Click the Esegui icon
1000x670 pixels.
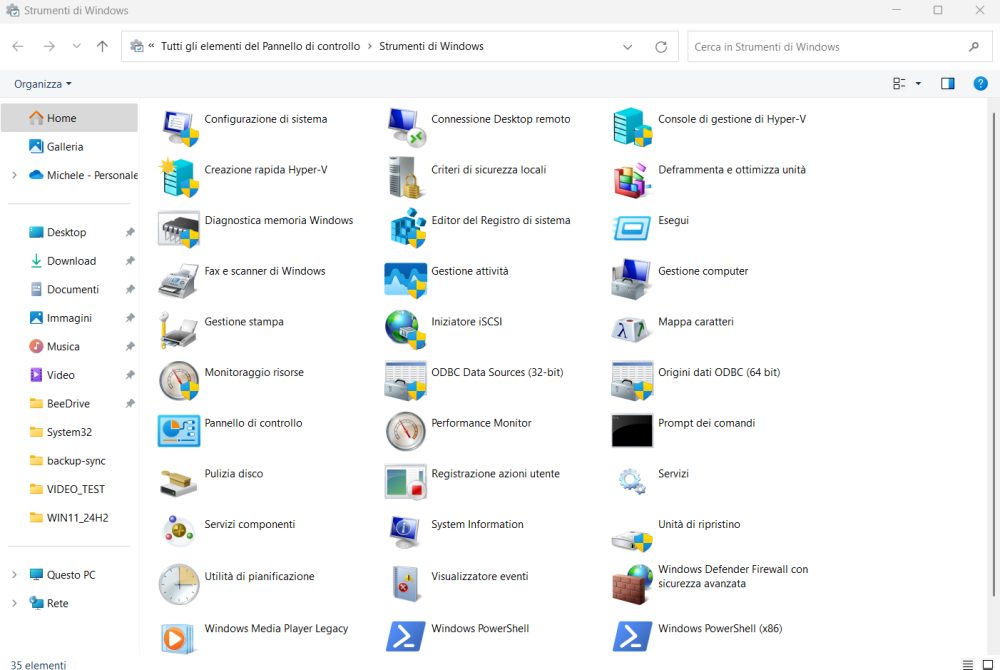[633, 229]
